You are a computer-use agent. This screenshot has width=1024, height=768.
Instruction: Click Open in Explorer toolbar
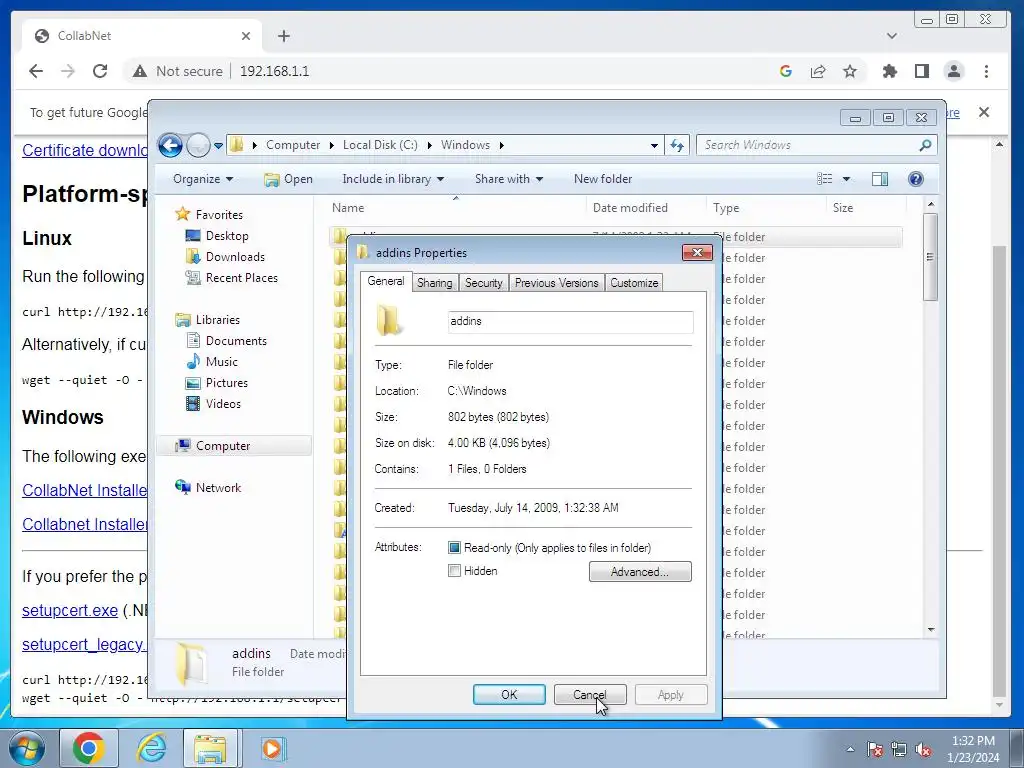pyautogui.click(x=289, y=179)
